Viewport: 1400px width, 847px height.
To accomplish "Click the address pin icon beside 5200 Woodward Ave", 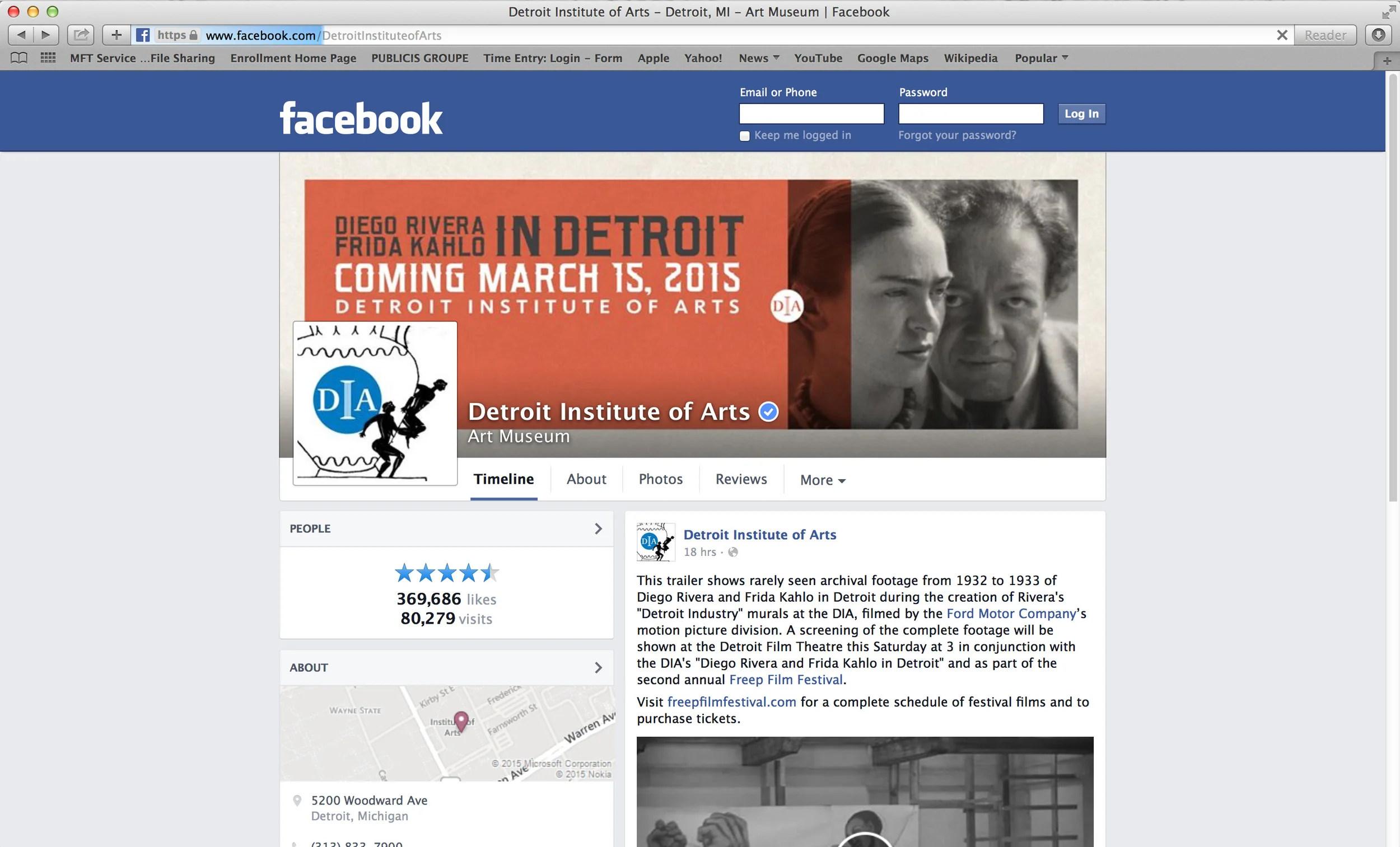I will 297,801.
